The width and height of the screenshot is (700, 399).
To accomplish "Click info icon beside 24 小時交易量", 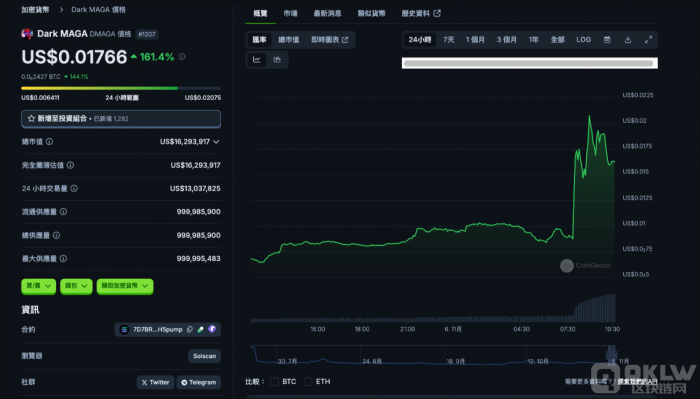I will pos(74,188).
